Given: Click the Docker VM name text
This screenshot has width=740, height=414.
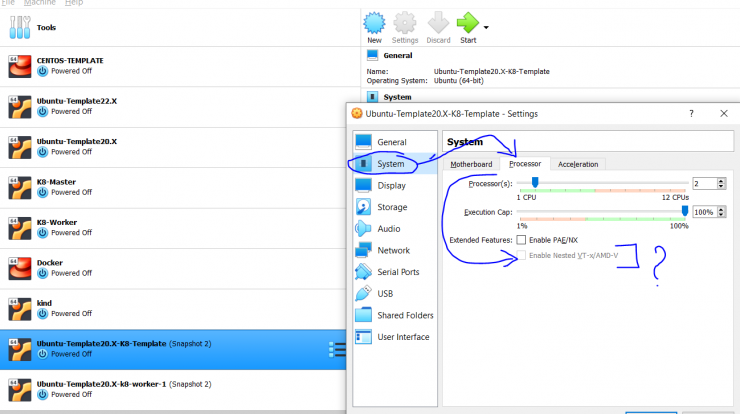Looking at the screenshot, I should pos(50,263).
